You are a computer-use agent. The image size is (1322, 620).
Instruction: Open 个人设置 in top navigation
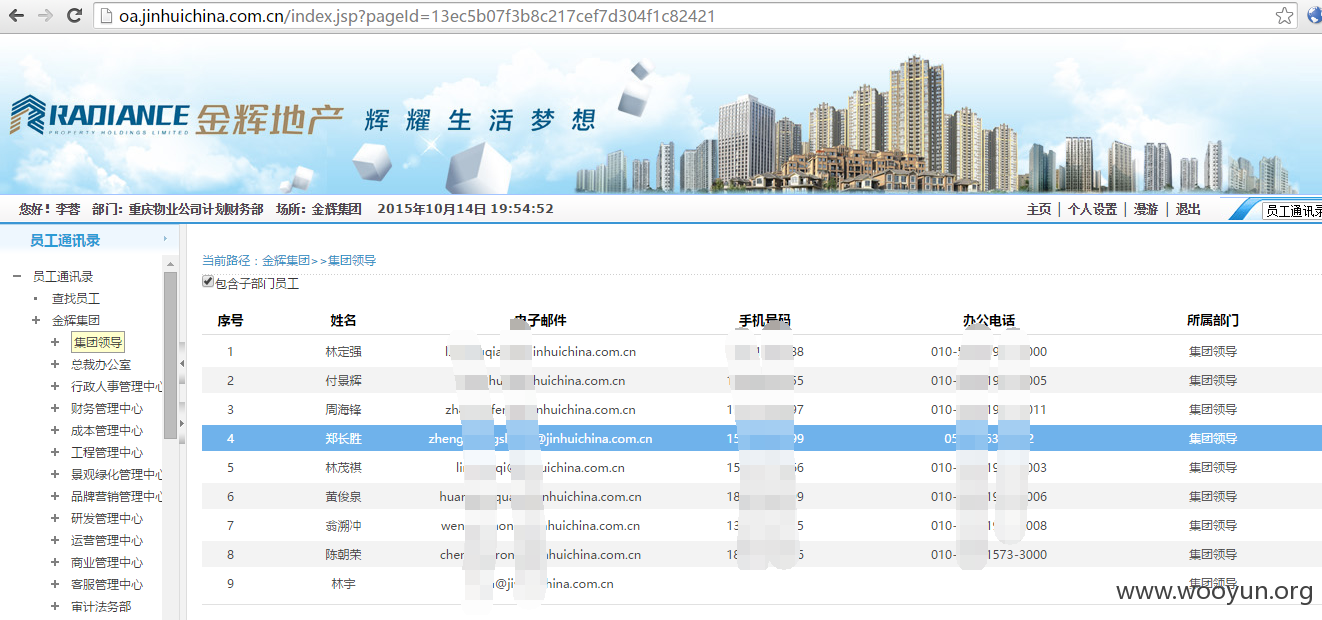point(1092,209)
